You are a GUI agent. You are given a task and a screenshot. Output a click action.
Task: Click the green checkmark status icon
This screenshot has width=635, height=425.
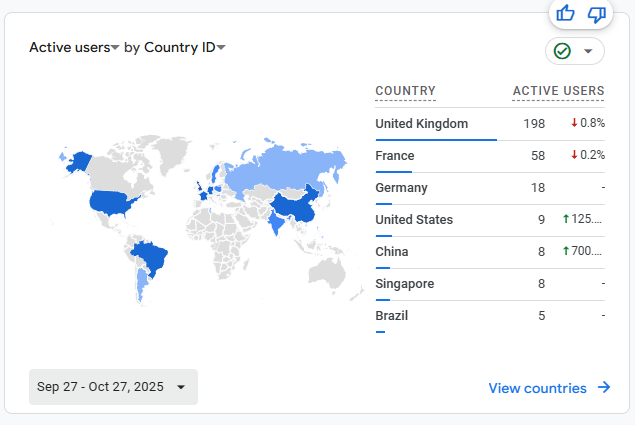click(x=562, y=51)
